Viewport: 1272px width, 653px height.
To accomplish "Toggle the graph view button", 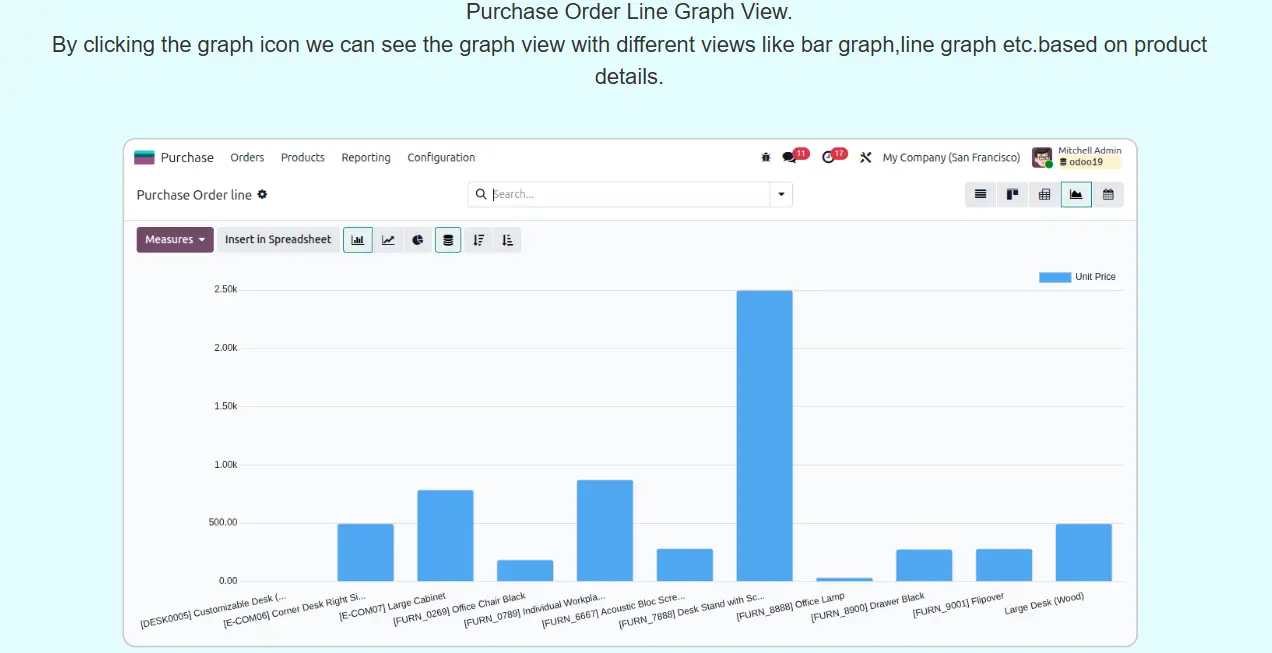I will tap(1076, 194).
